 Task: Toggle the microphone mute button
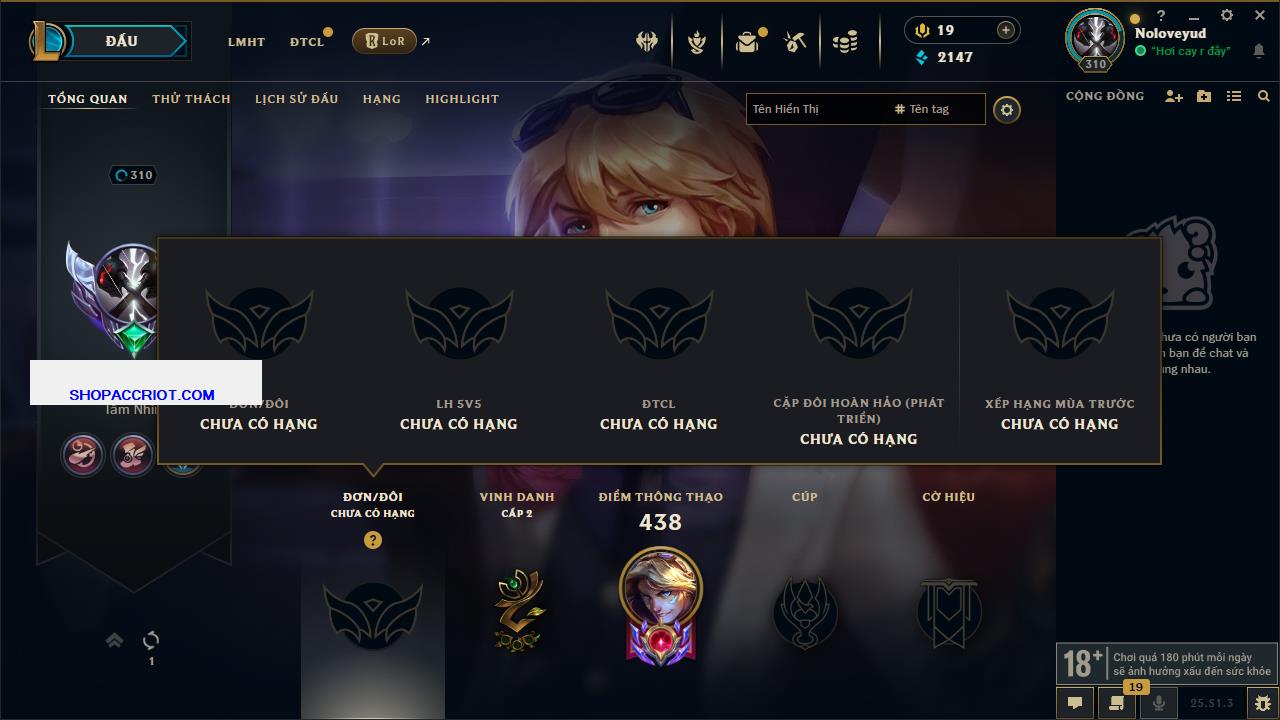[1159, 702]
